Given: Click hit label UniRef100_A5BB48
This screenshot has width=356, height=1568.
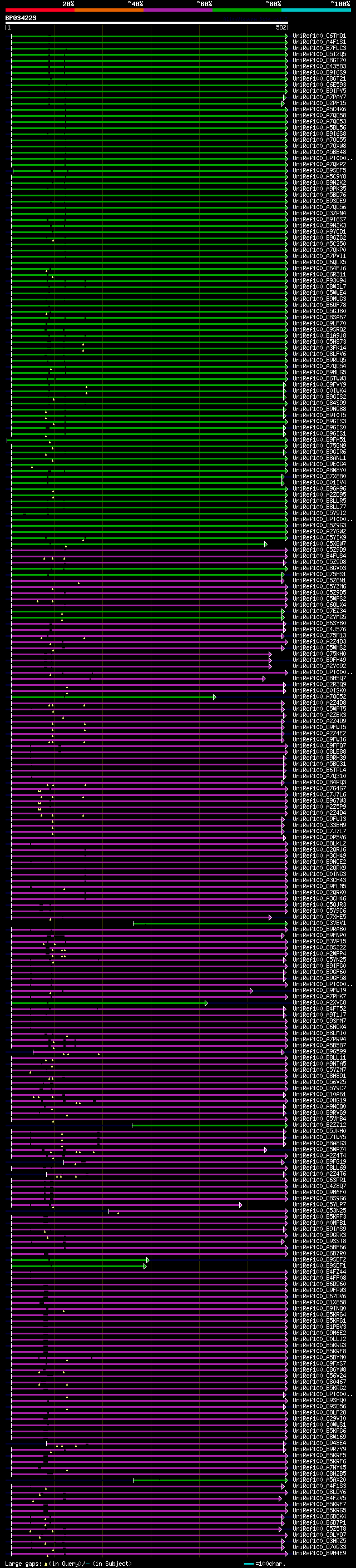Looking at the screenshot, I should [x=319, y=152].
